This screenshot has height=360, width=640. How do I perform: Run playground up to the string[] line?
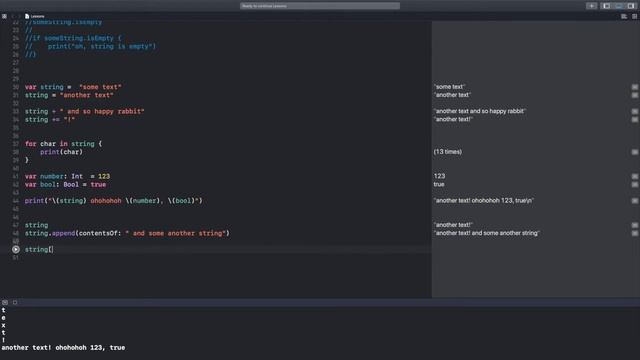[16, 249]
